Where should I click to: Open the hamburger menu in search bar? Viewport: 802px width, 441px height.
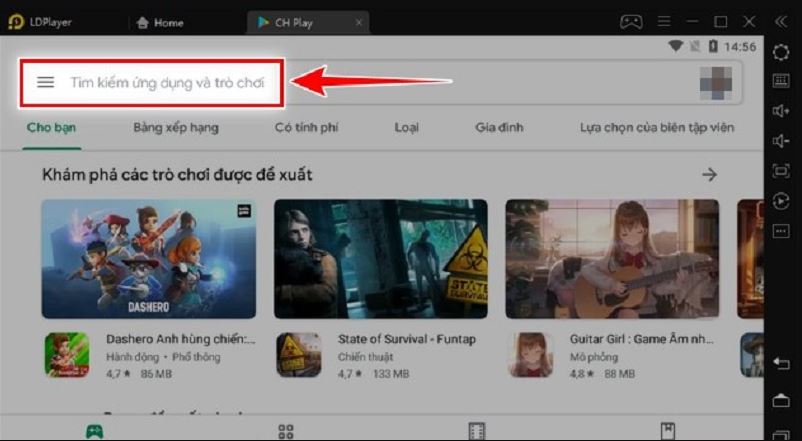point(45,83)
